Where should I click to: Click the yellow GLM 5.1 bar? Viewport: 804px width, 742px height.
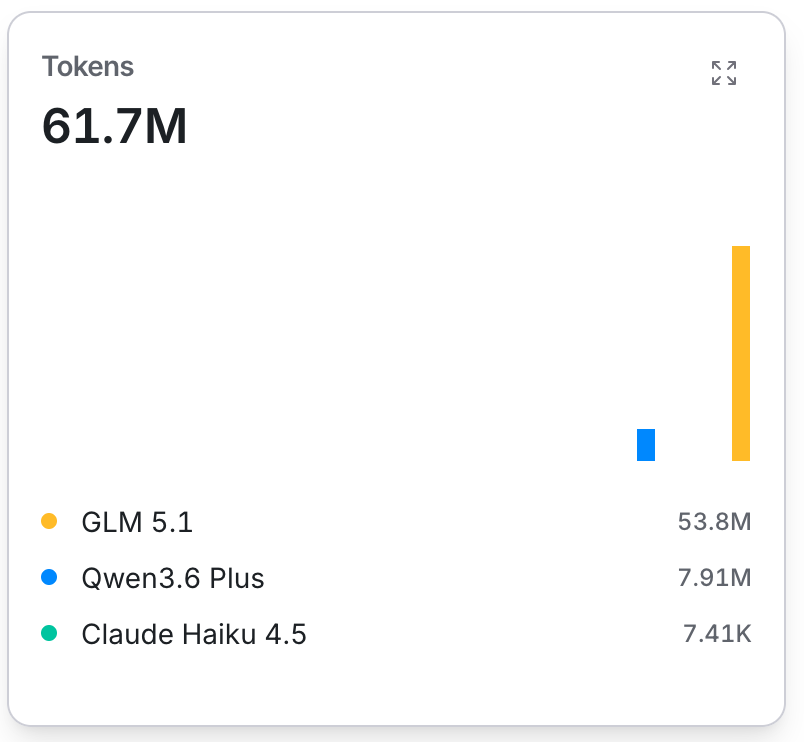pyautogui.click(x=740, y=353)
